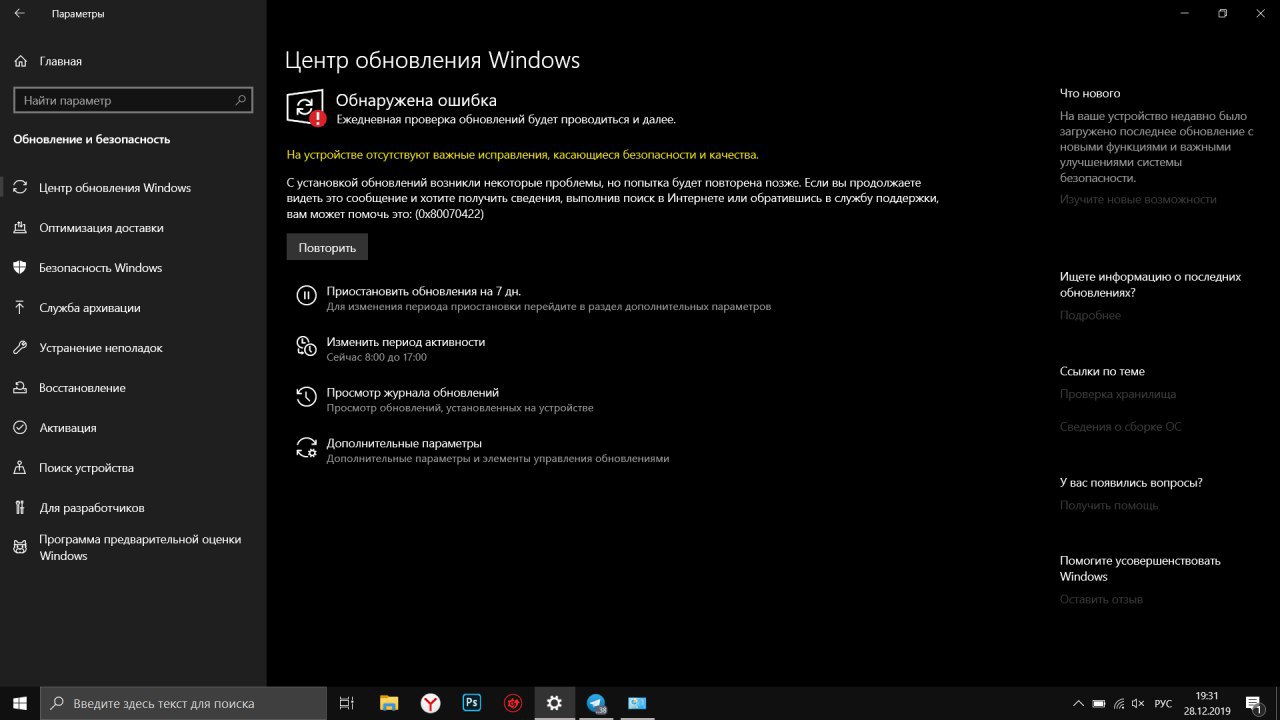This screenshot has width=1280, height=720.
Task: Open Просмотр журнала обновлений
Action: (412, 393)
